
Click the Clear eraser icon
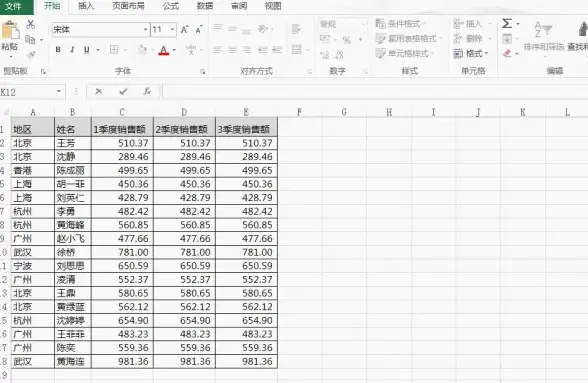(x=507, y=53)
